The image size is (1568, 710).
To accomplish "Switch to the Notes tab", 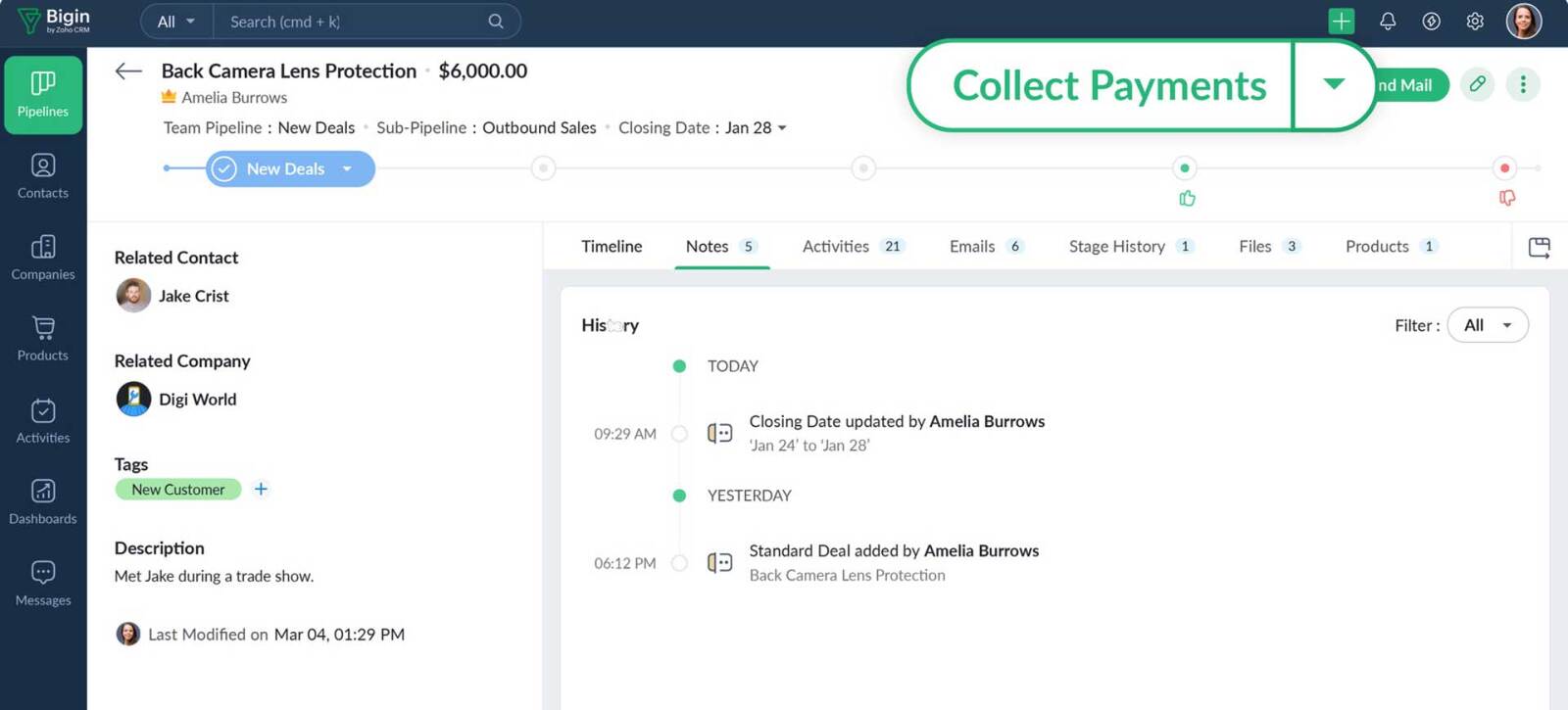I will [x=721, y=247].
